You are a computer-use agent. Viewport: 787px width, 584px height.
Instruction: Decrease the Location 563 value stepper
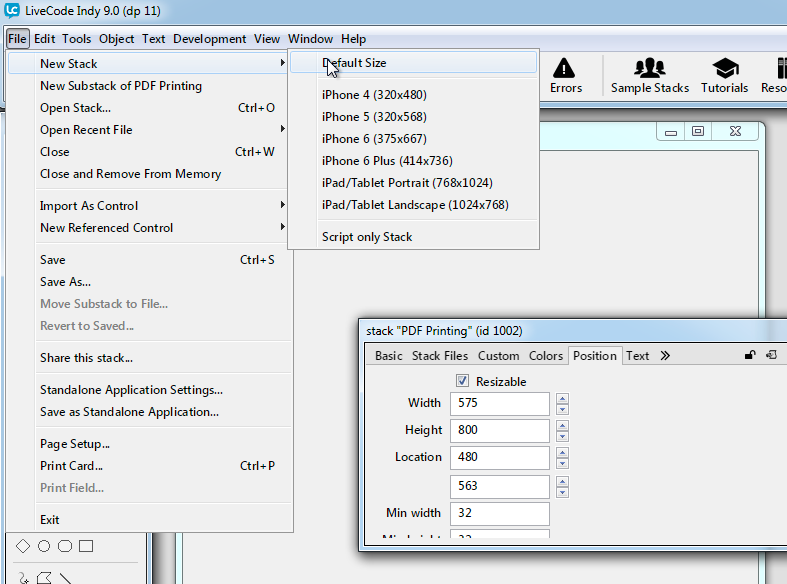point(563,492)
